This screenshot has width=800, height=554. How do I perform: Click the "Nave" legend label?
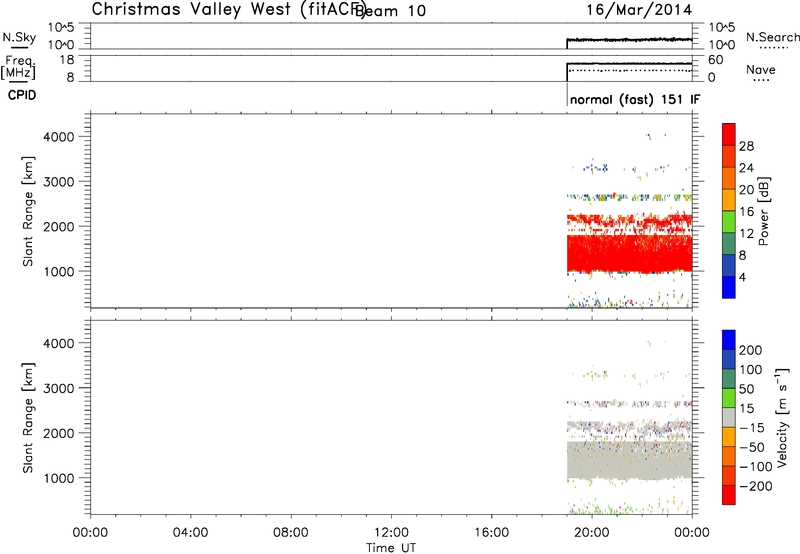point(761,69)
